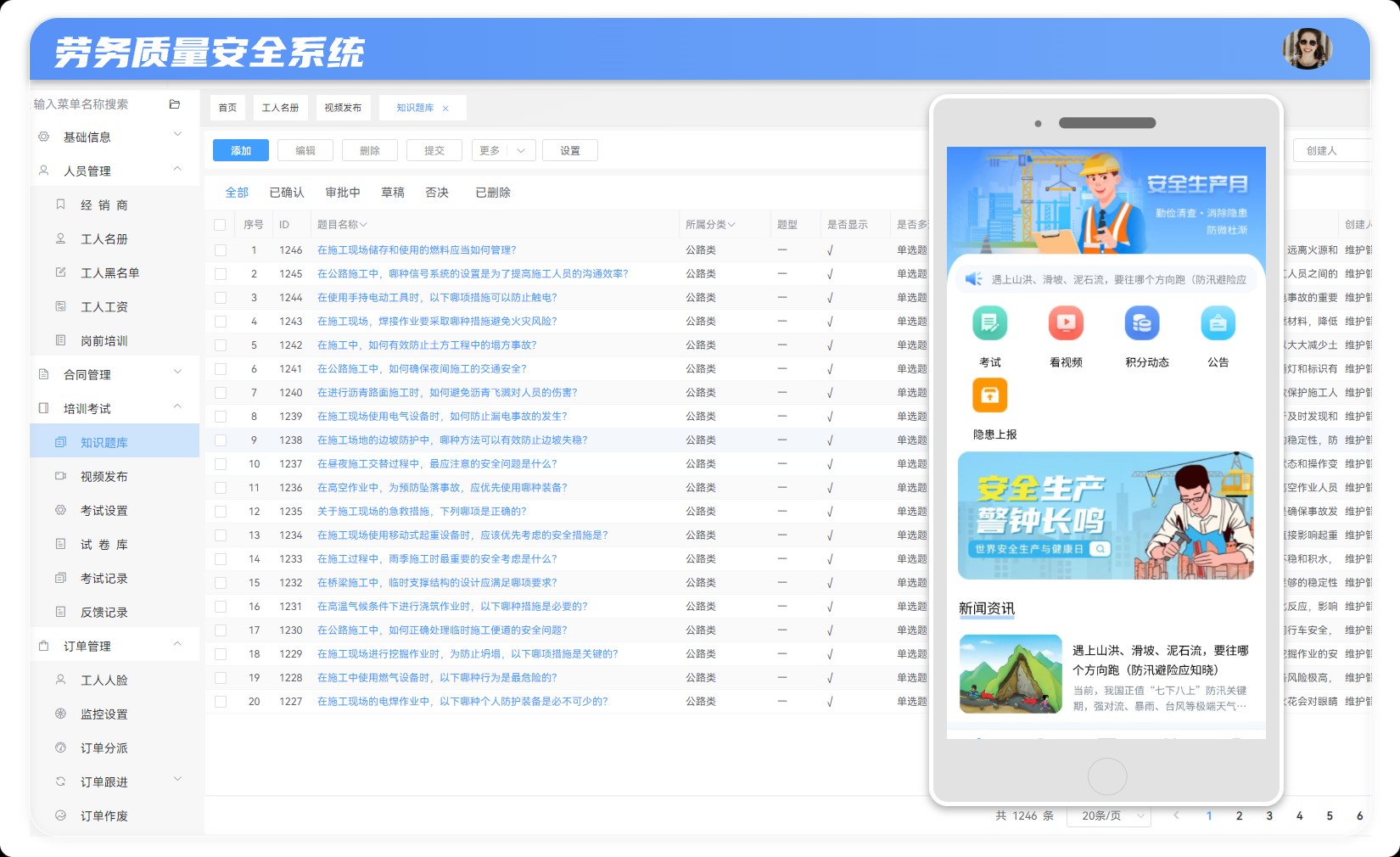Check the checkbox on row ID 1238
Viewport: 1400px width, 857px height.
221,440
